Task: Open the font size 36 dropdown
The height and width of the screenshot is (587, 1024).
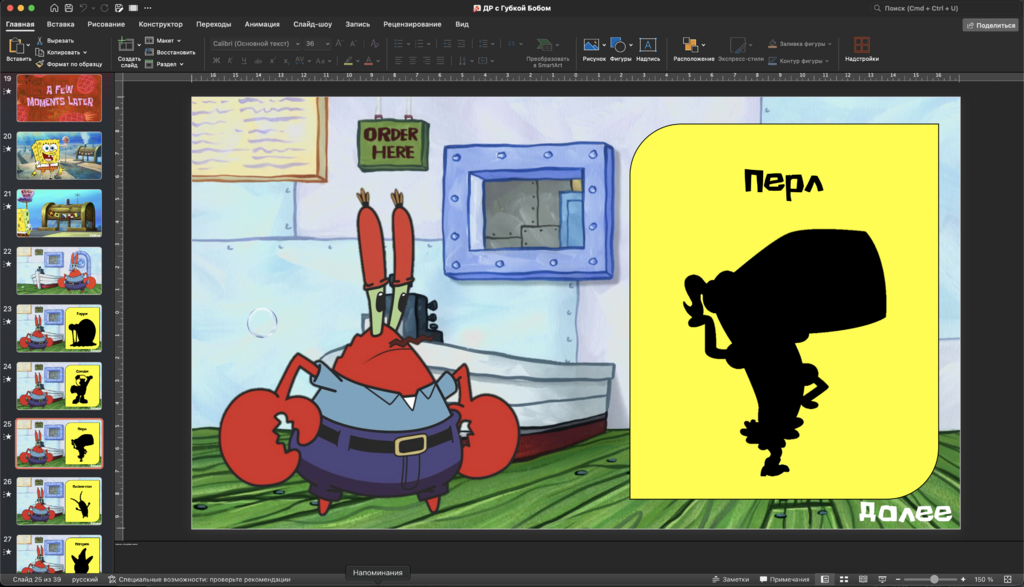Action: [327, 44]
